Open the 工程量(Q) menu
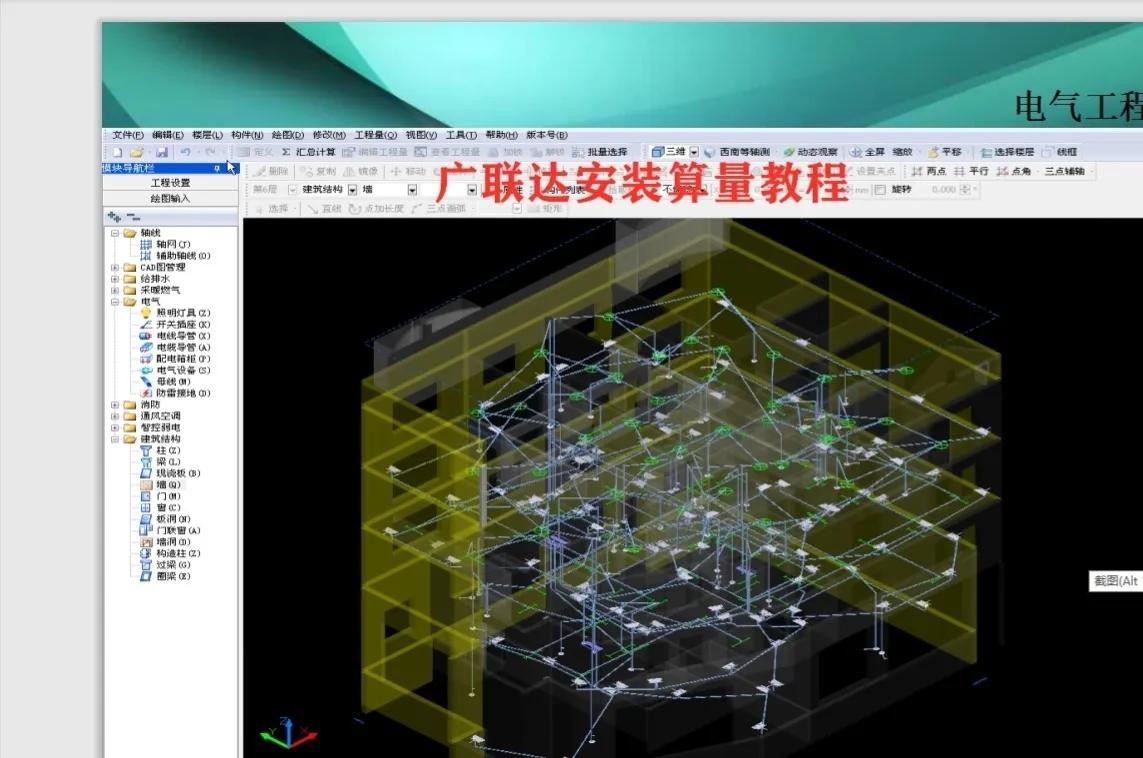 [375, 135]
